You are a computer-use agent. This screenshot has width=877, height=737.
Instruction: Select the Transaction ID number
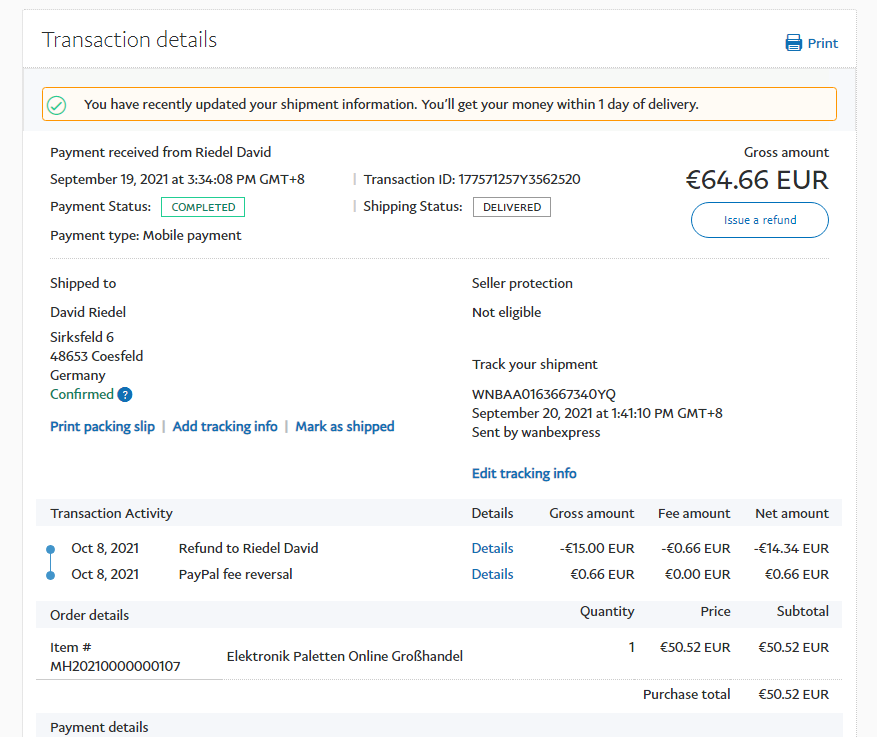[x=519, y=180]
